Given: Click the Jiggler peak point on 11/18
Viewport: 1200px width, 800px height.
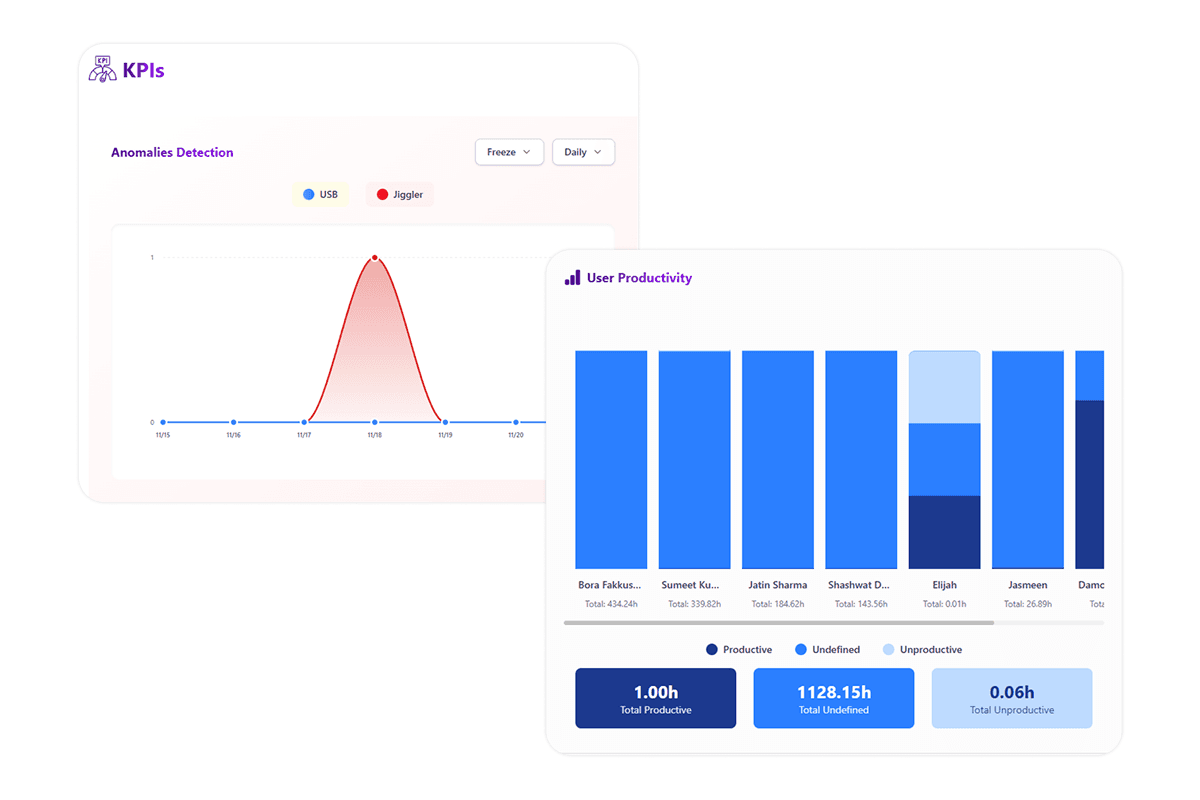Looking at the screenshot, I should tap(375, 258).
